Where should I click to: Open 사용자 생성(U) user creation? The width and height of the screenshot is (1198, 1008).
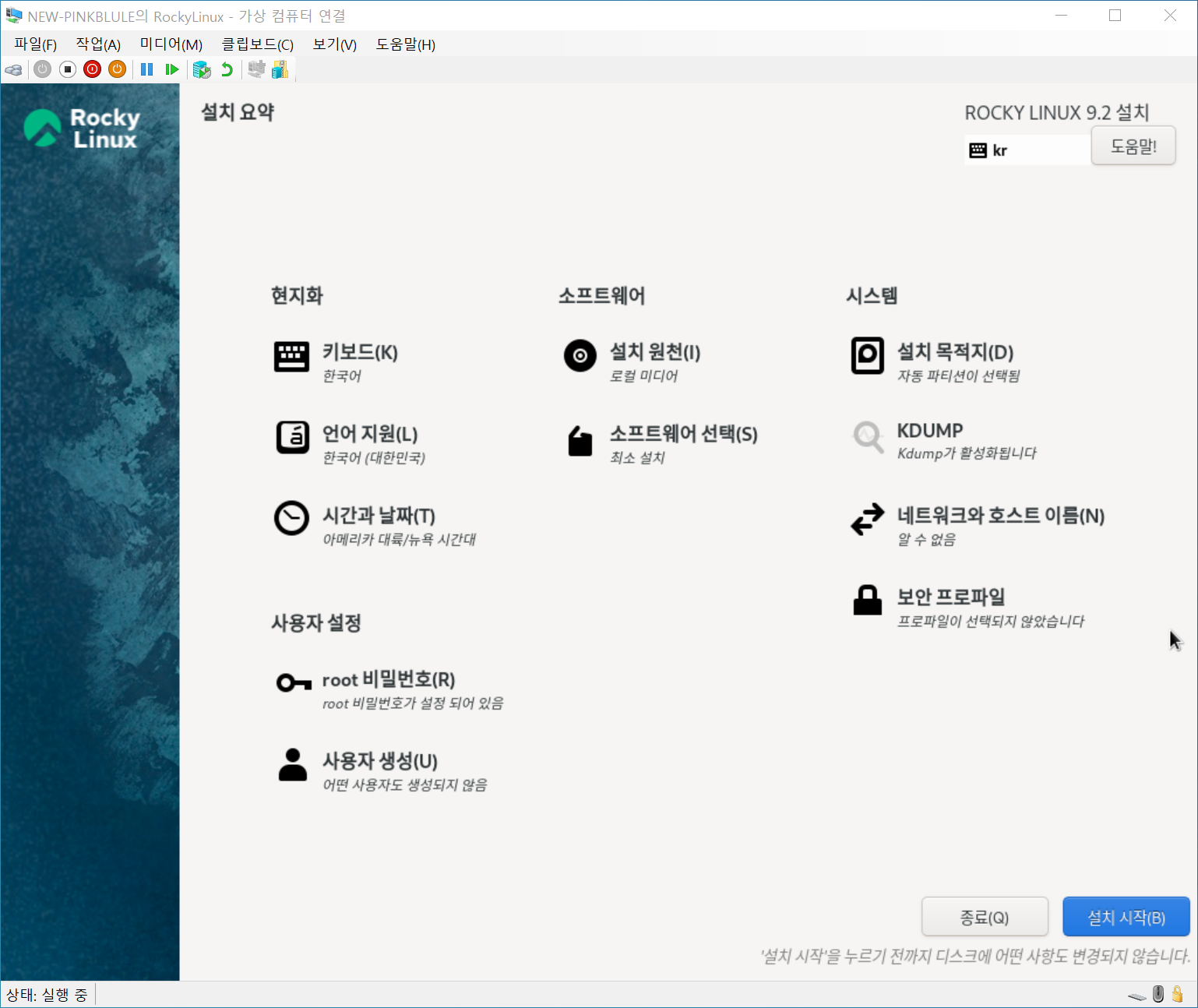click(x=382, y=770)
